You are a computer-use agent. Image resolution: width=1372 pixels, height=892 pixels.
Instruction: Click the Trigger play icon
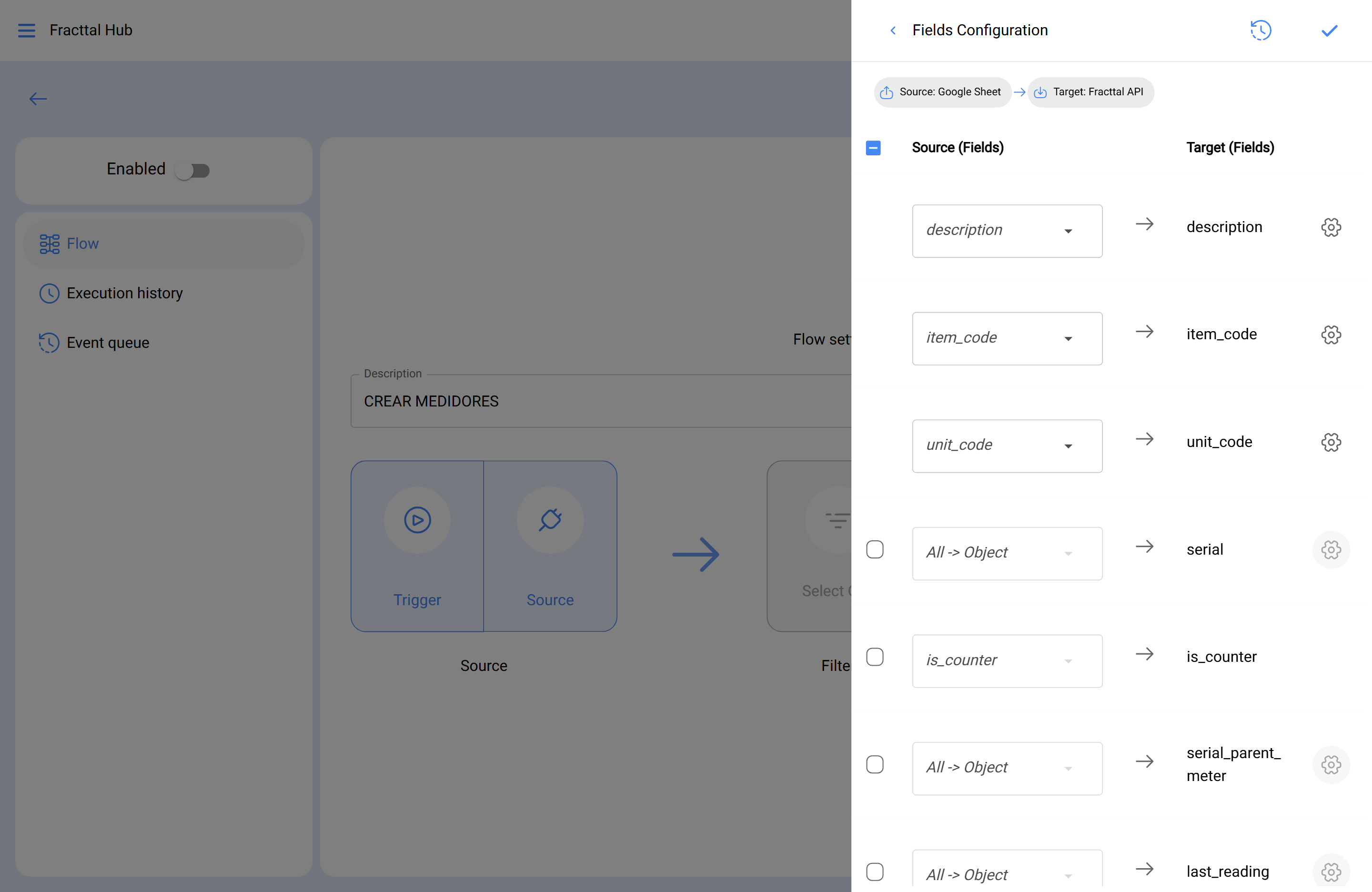click(417, 519)
